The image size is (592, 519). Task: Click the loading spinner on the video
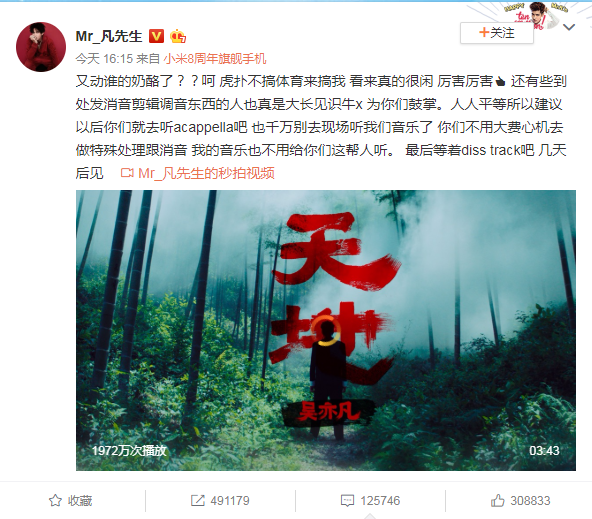click(x=325, y=331)
